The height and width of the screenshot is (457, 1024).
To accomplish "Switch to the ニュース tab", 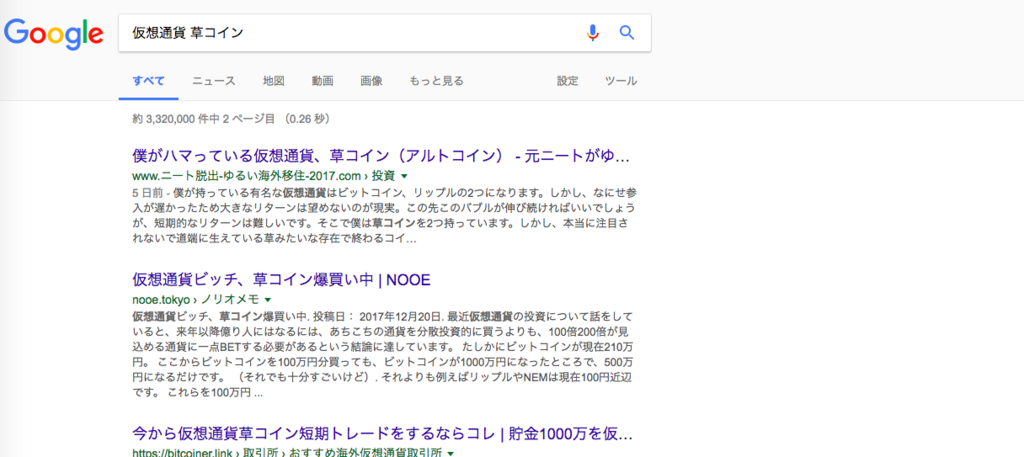I will coord(214,82).
